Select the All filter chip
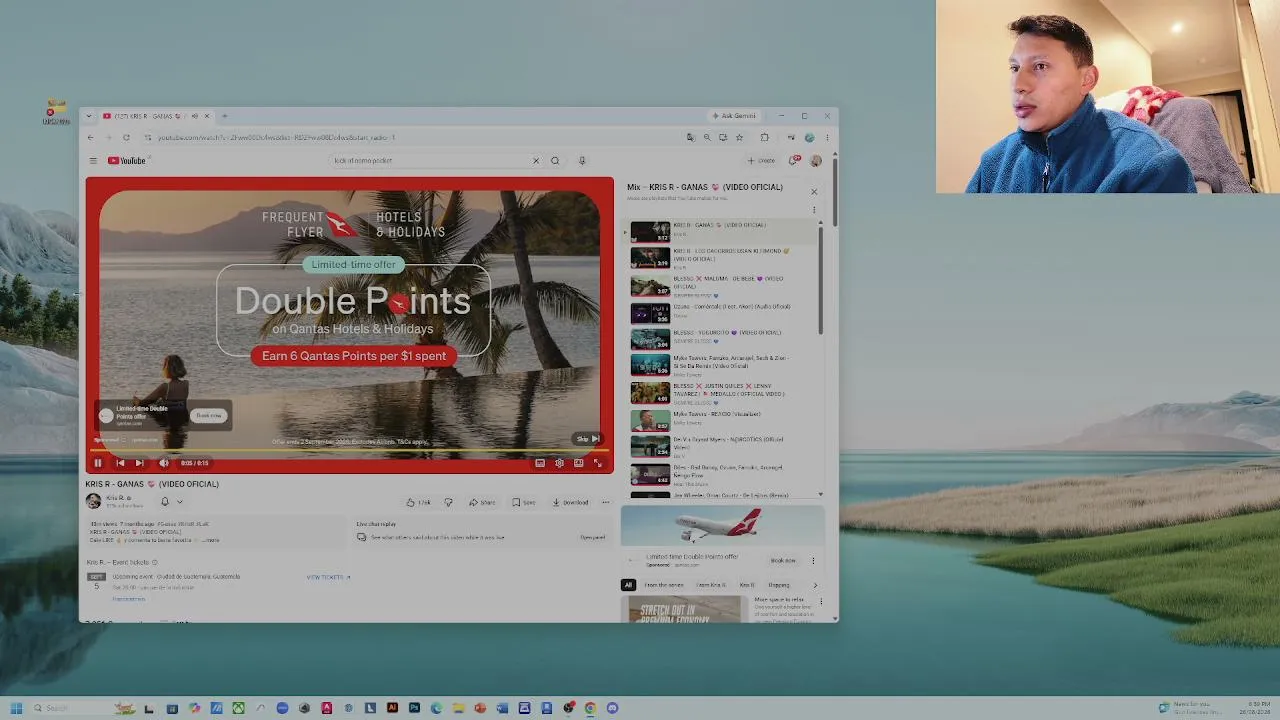This screenshot has height=720, width=1280. tap(628, 585)
